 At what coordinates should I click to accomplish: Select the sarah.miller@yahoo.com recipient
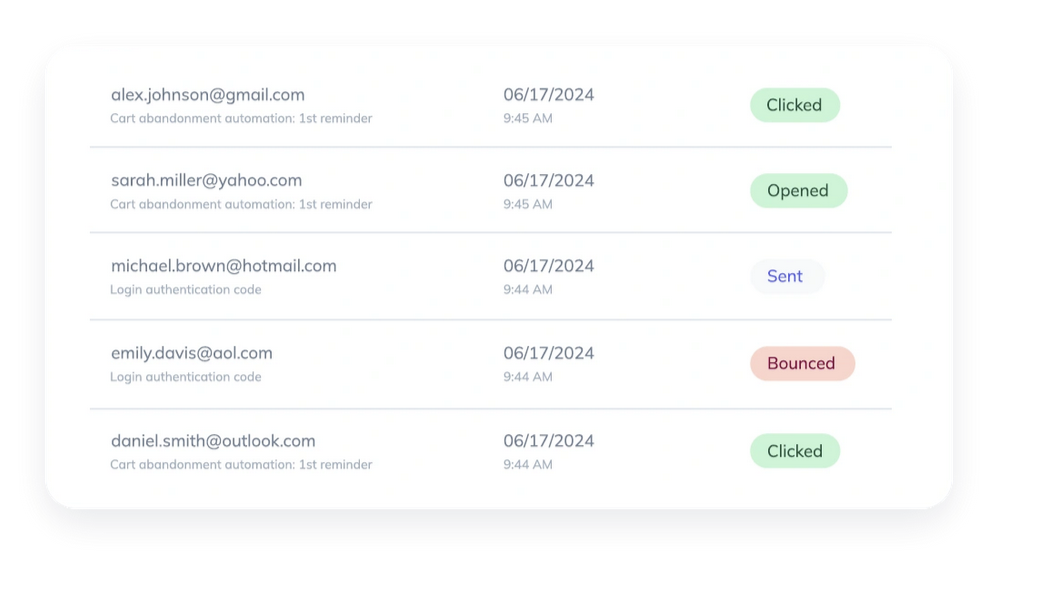pos(206,181)
